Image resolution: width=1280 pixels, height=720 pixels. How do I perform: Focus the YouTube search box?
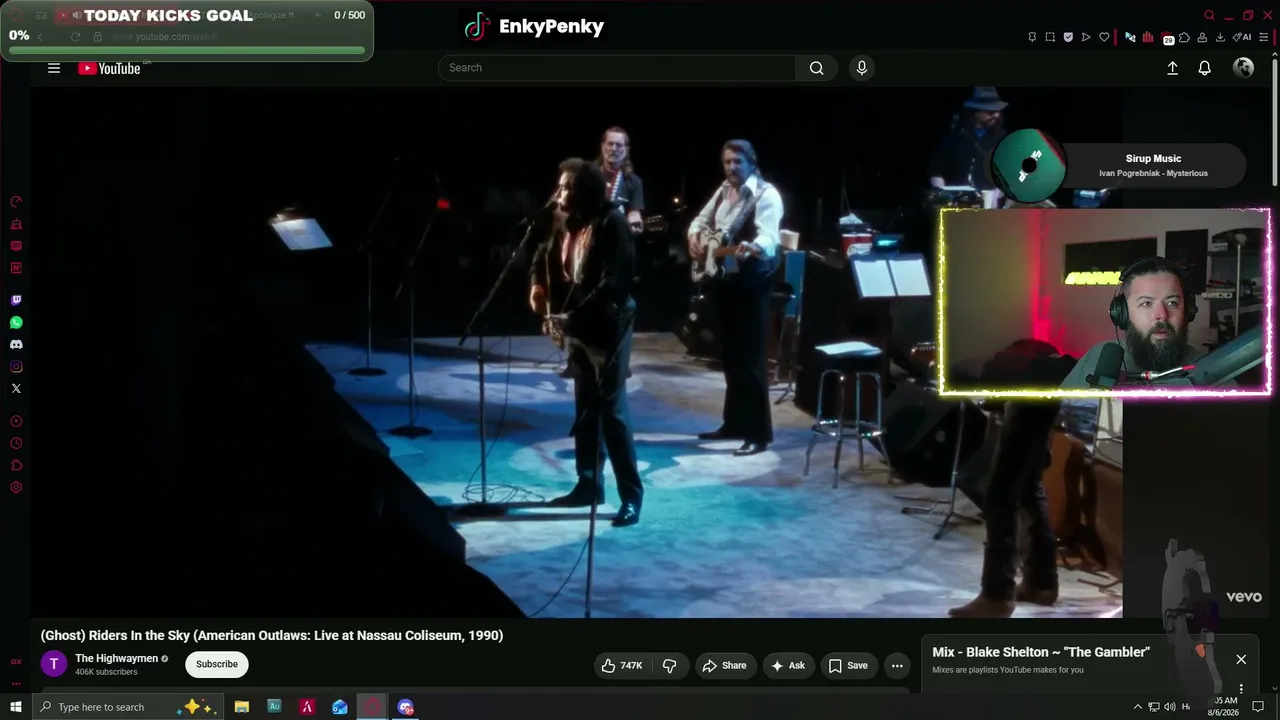click(617, 68)
